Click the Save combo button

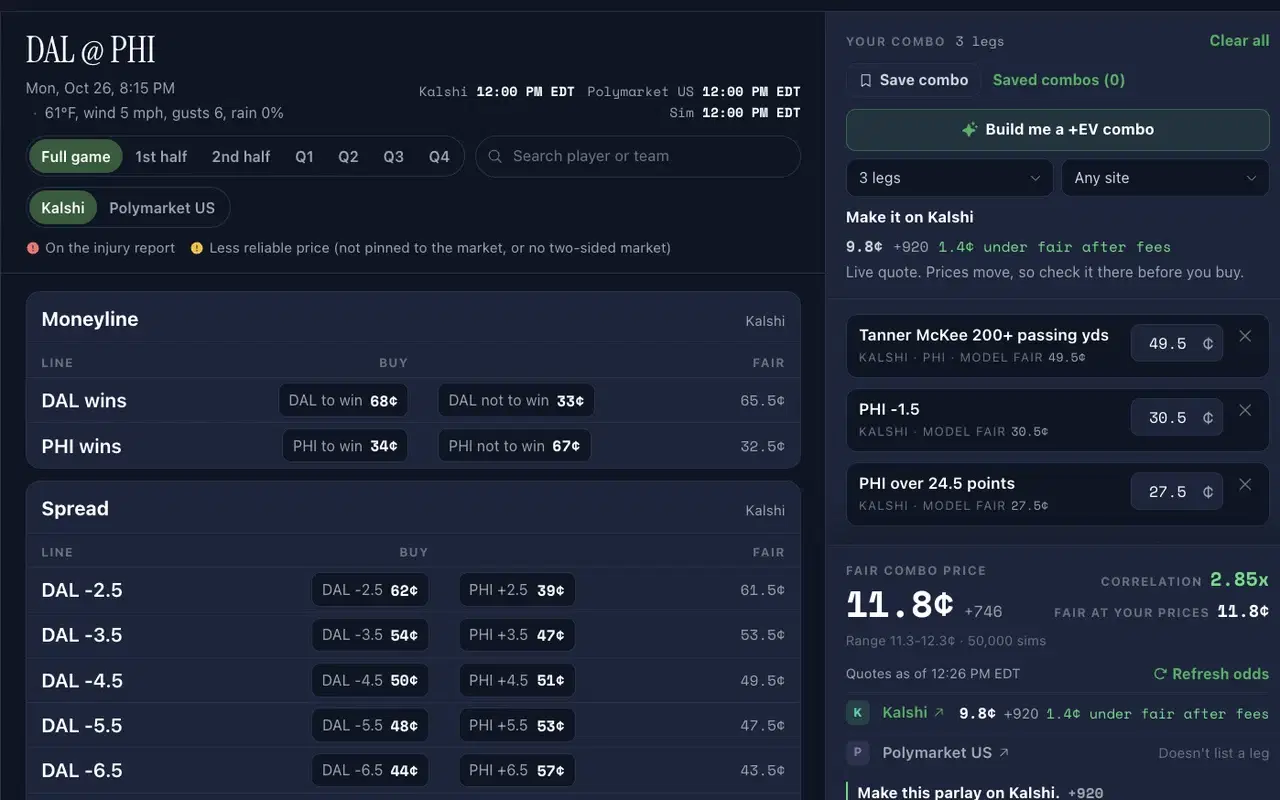tap(914, 80)
